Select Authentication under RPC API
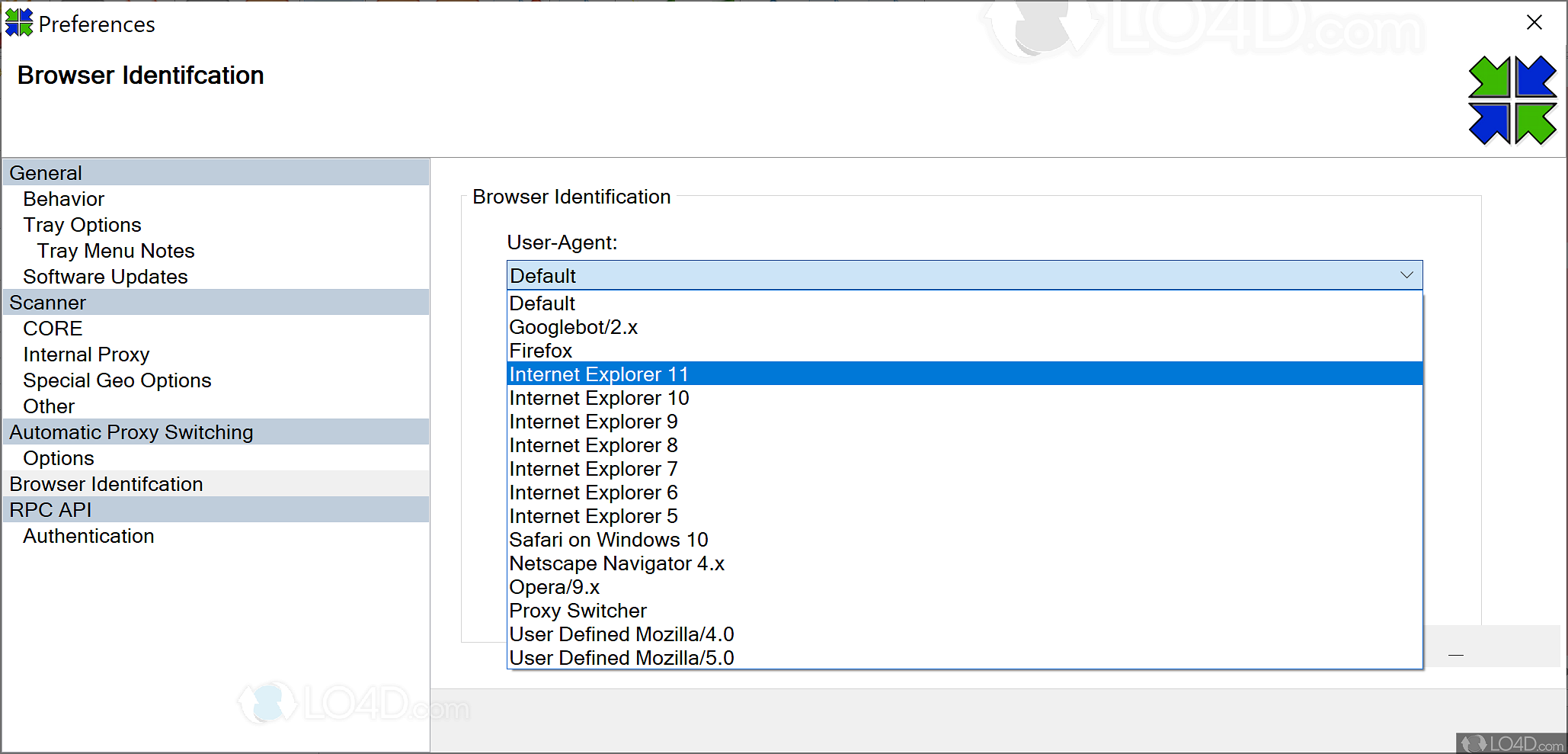Viewport: 1568px width, 754px height. pos(88,535)
